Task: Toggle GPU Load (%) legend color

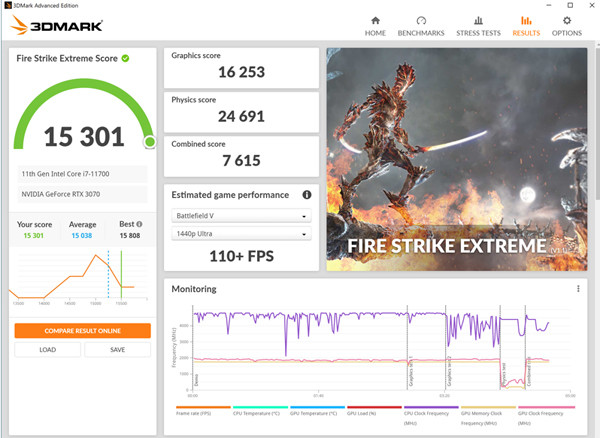Action: (x=374, y=407)
